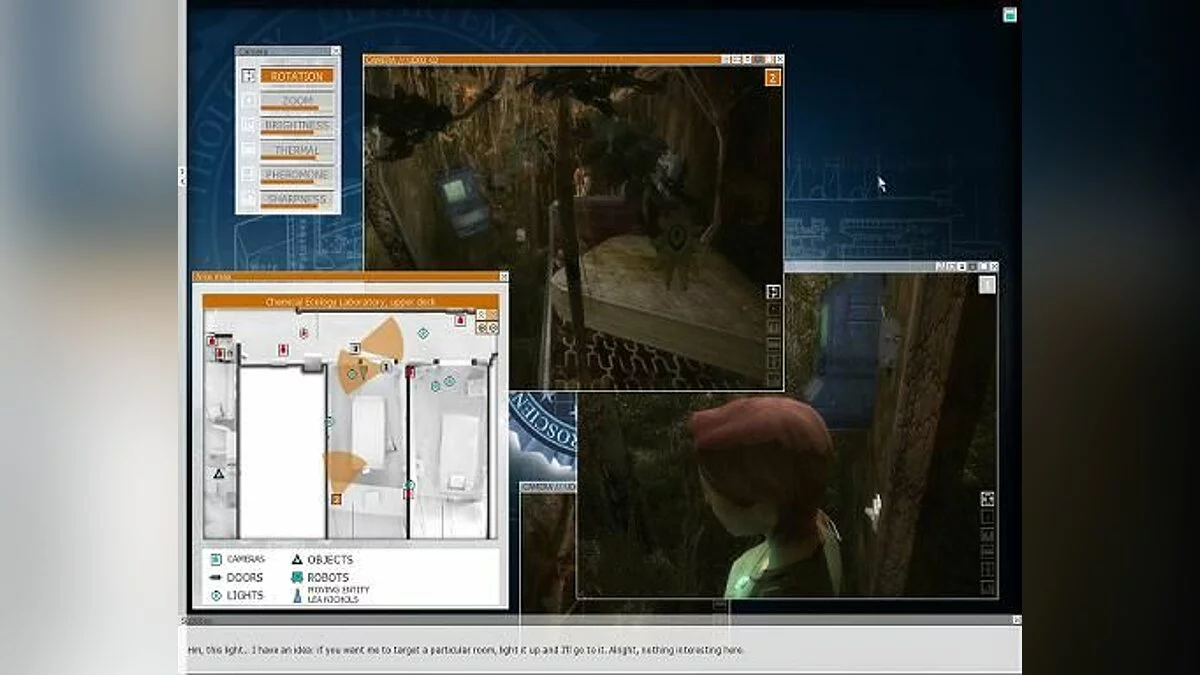
Task: Click the icon beside ZOOM
Action: 249,101
